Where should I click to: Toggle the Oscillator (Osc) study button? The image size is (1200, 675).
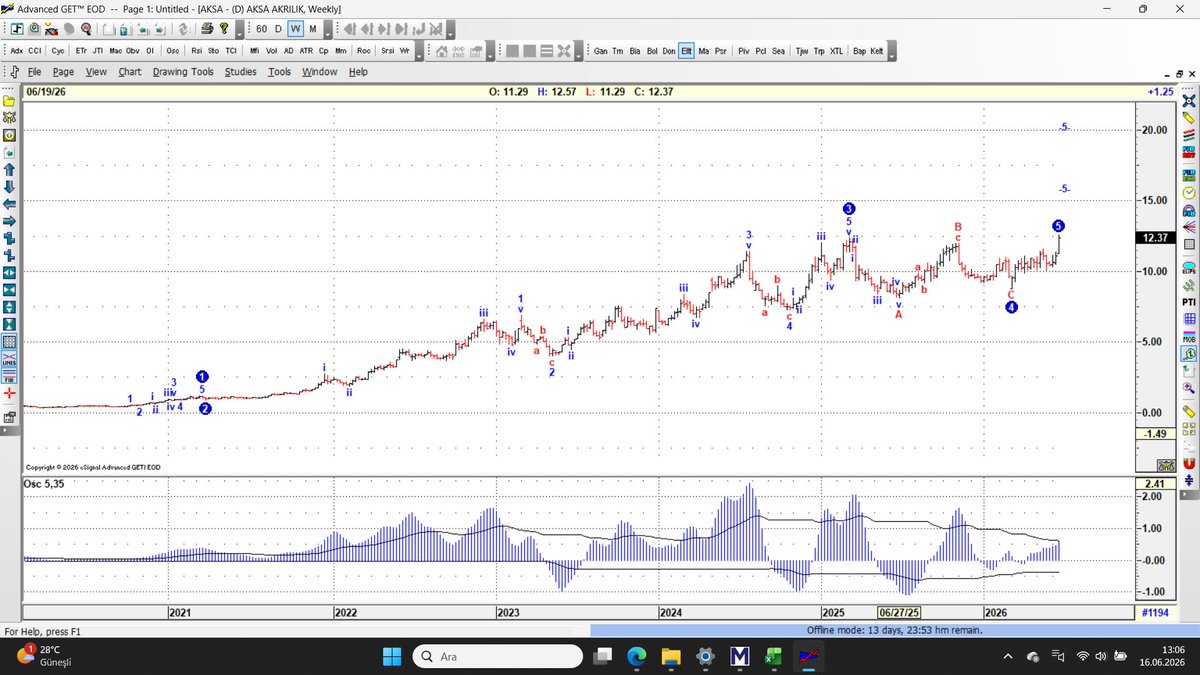pos(173,50)
